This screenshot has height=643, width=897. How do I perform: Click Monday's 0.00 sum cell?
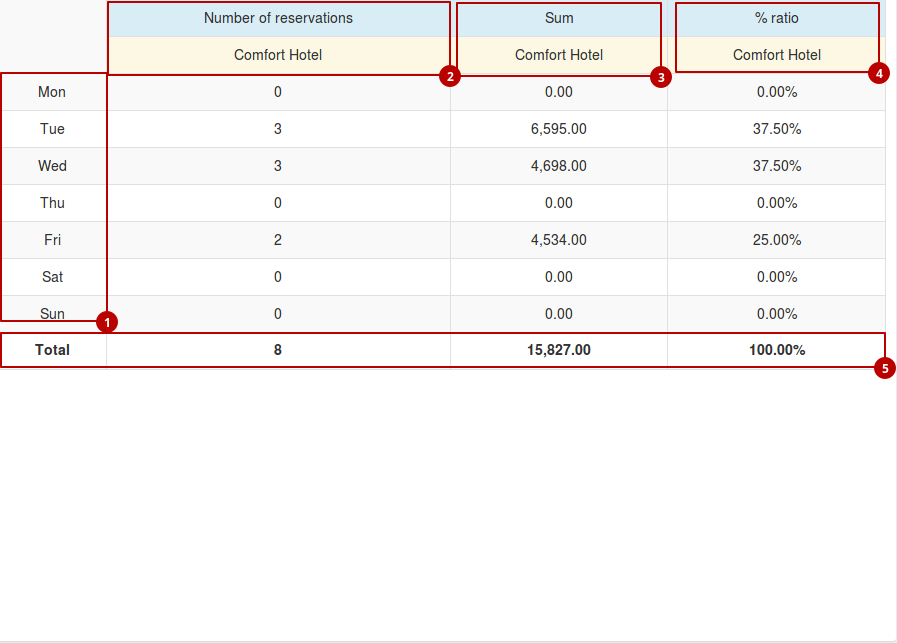click(x=559, y=92)
